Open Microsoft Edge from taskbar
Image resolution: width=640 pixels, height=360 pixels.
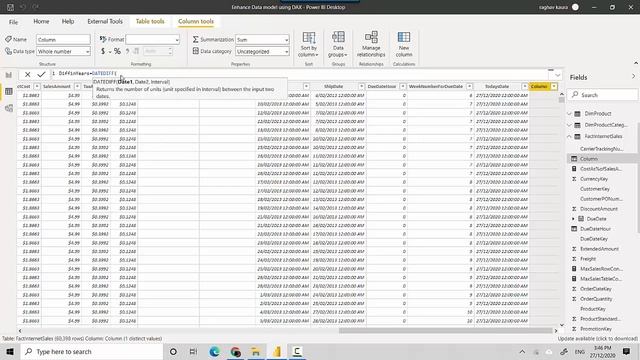[214, 351]
